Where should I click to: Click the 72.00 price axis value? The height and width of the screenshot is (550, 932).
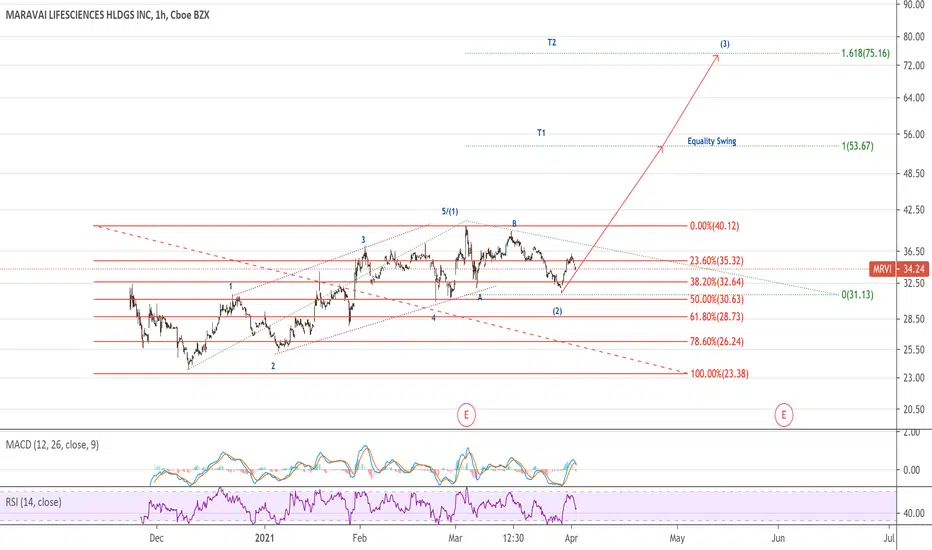[914, 65]
